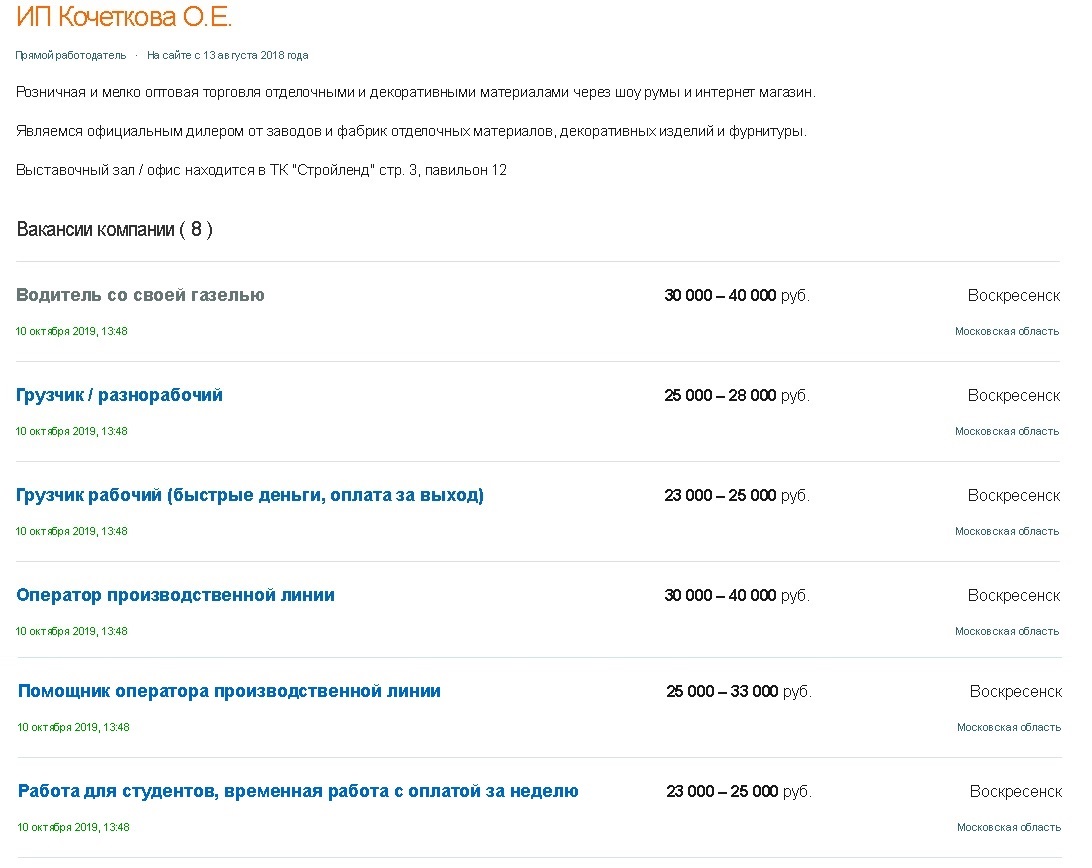The width and height of the screenshot is (1092, 868).
Task: Open Грузчик рабочий (быстрые деньги) vacancy
Action: pos(250,495)
